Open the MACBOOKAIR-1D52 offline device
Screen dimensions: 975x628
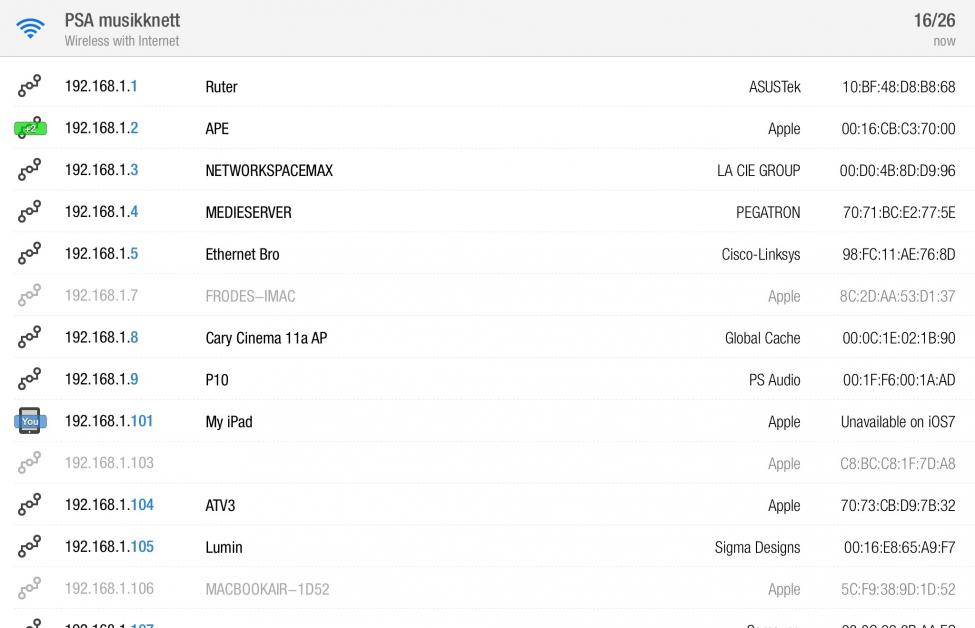(x=267, y=589)
